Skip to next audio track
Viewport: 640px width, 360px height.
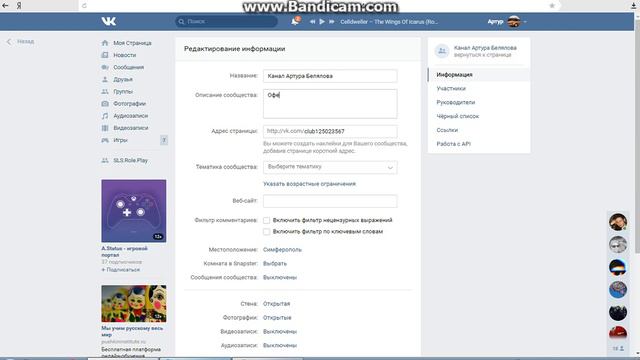tap(332, 22)
